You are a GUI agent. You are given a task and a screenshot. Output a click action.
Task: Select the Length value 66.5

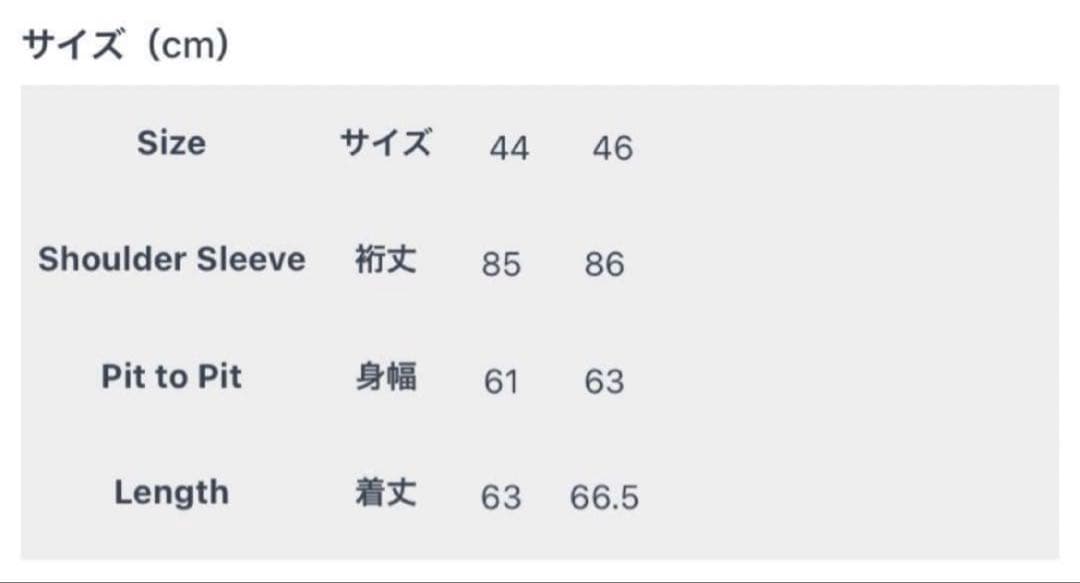click(604, 498)
